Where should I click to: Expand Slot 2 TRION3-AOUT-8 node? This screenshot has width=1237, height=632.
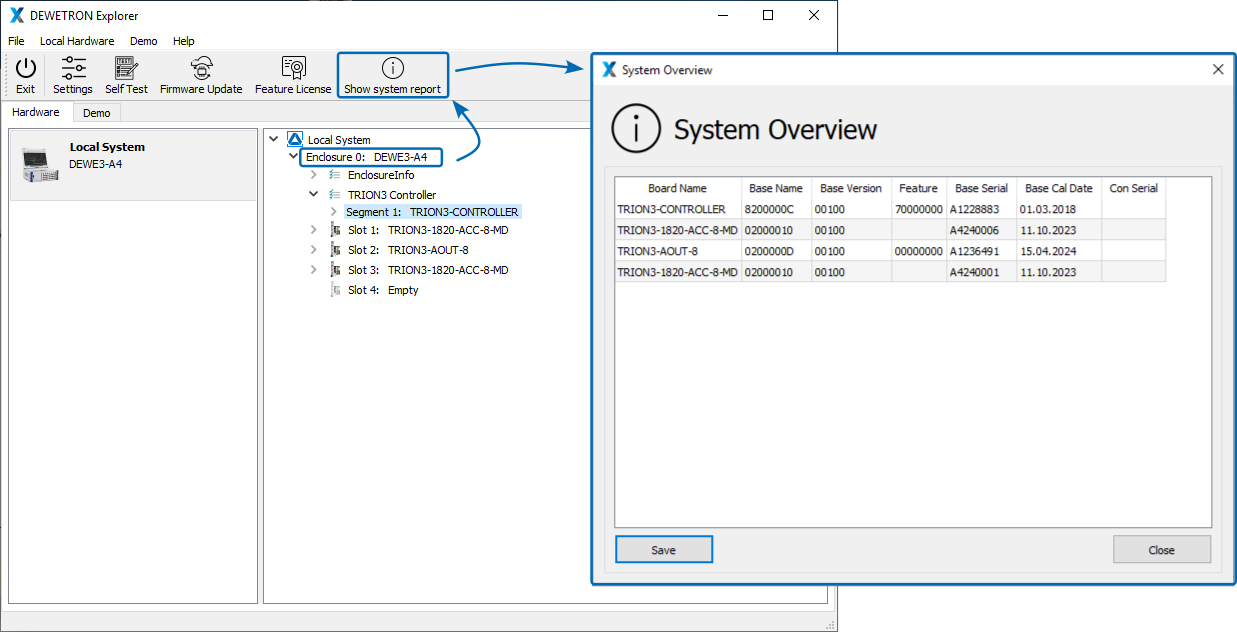click(x=313, y=250)
